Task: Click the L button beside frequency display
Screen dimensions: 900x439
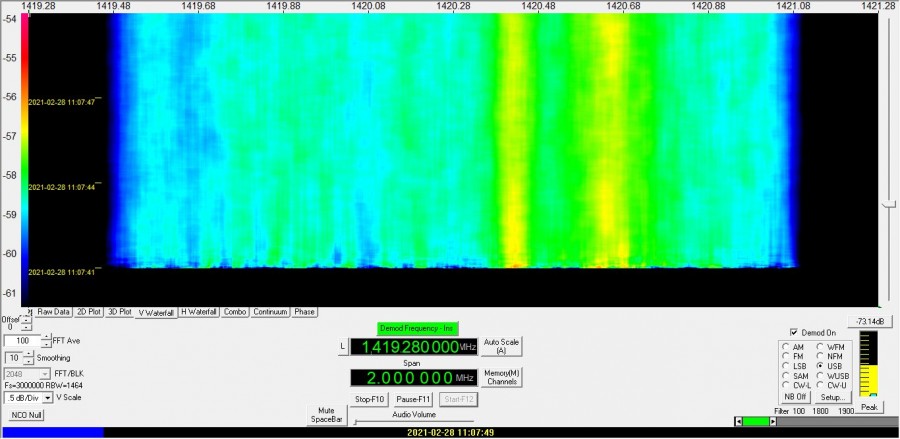Action: click(x=342, y=346)
